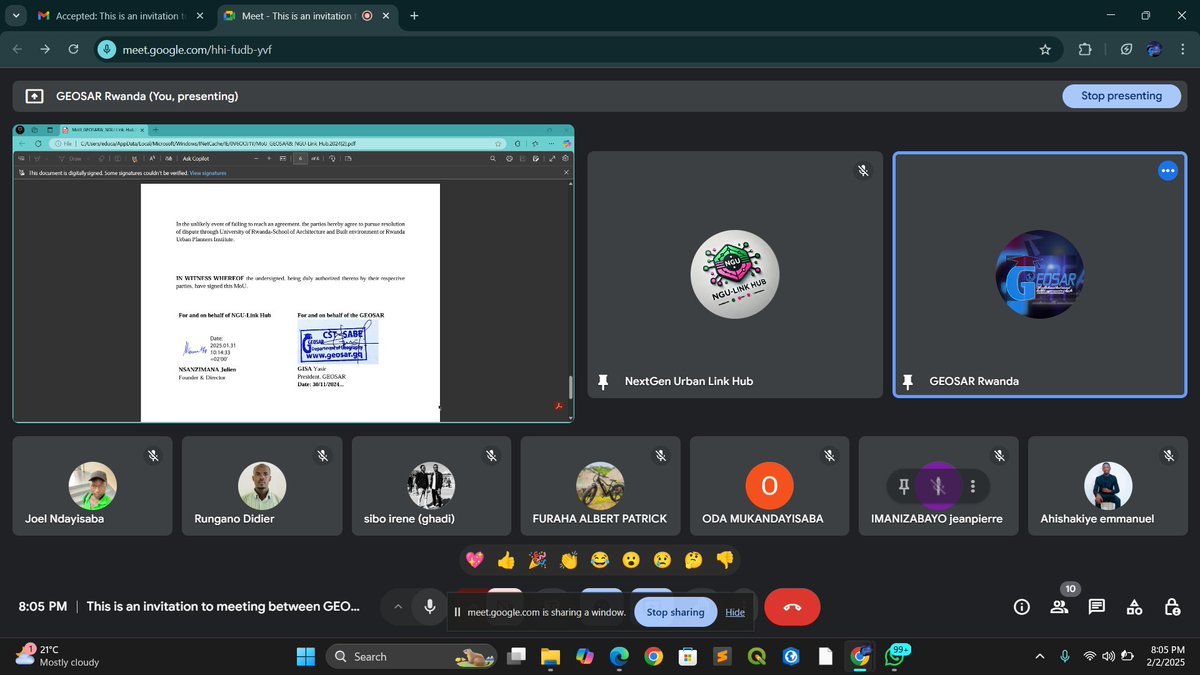This screenshot has width=1200, height=675.
Task: Dismiss the digitally signed notice in shared PDF
Action: 566,173
